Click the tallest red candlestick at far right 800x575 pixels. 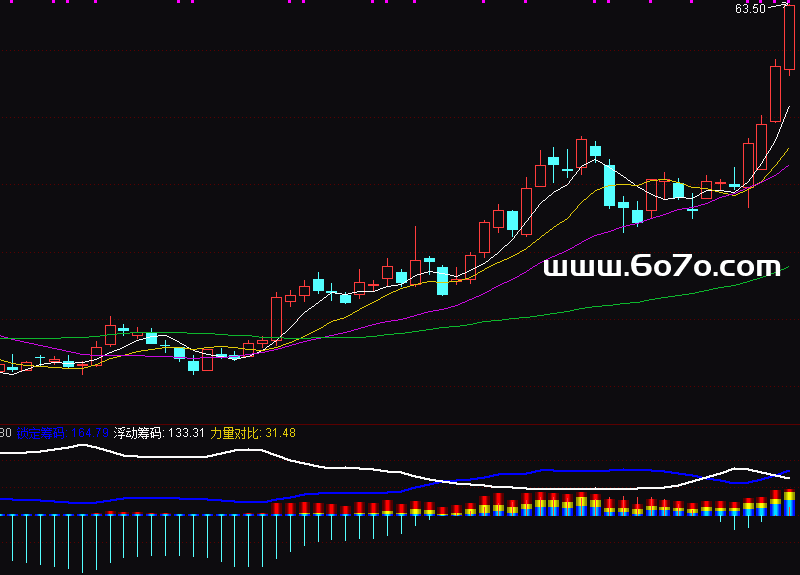[789, 38]
